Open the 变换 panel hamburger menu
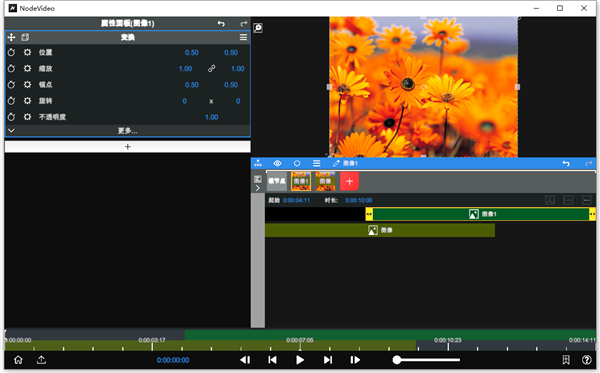 pos(243,37)
